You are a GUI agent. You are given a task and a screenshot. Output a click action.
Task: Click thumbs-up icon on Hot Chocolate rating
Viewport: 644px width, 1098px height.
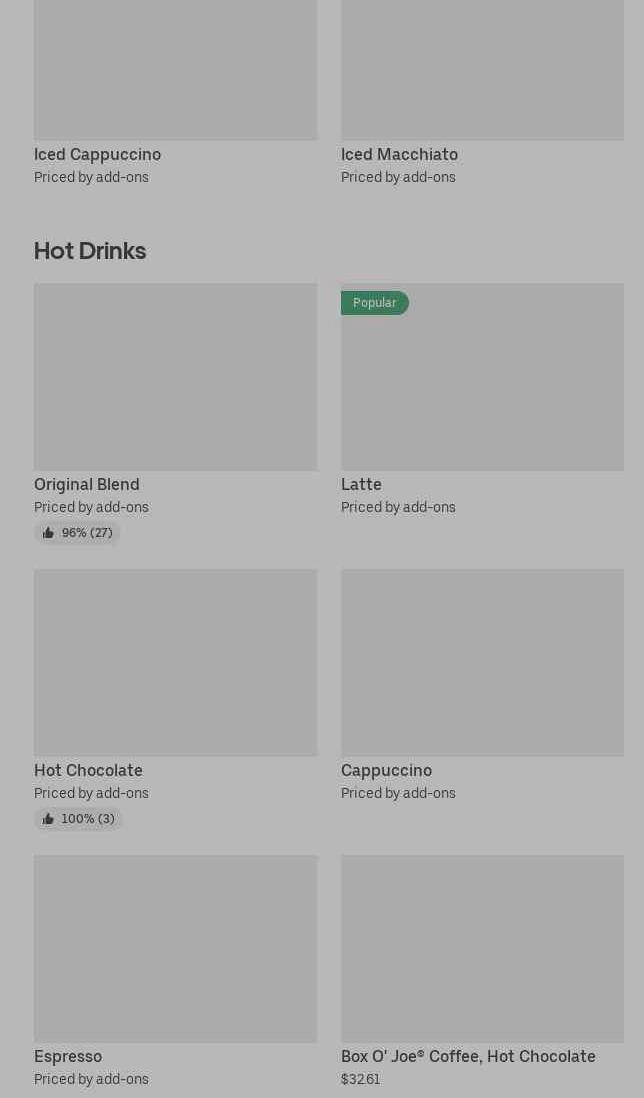[x=48, y=819]
